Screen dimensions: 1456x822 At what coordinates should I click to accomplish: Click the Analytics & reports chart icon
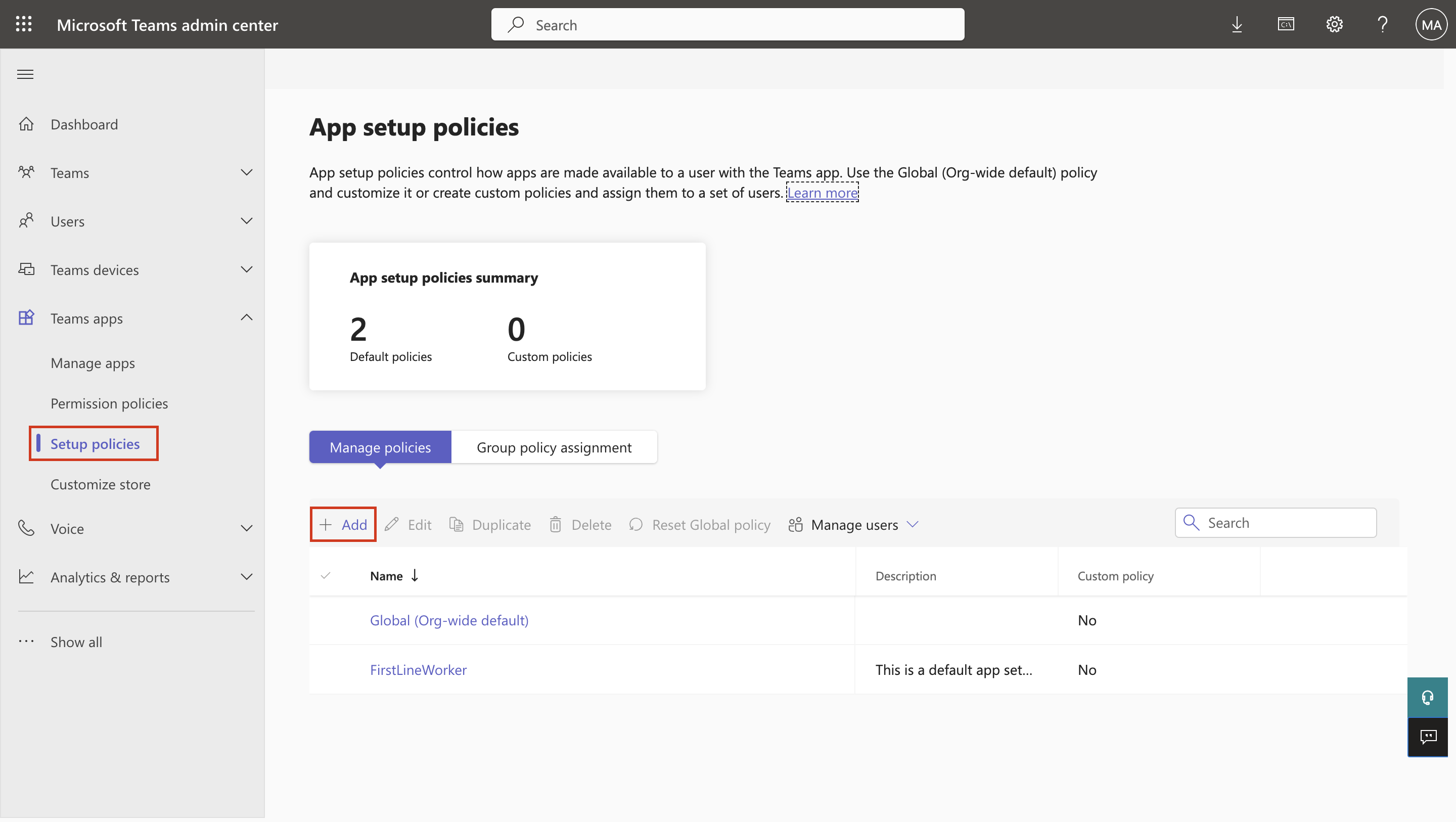click(26, 577)
